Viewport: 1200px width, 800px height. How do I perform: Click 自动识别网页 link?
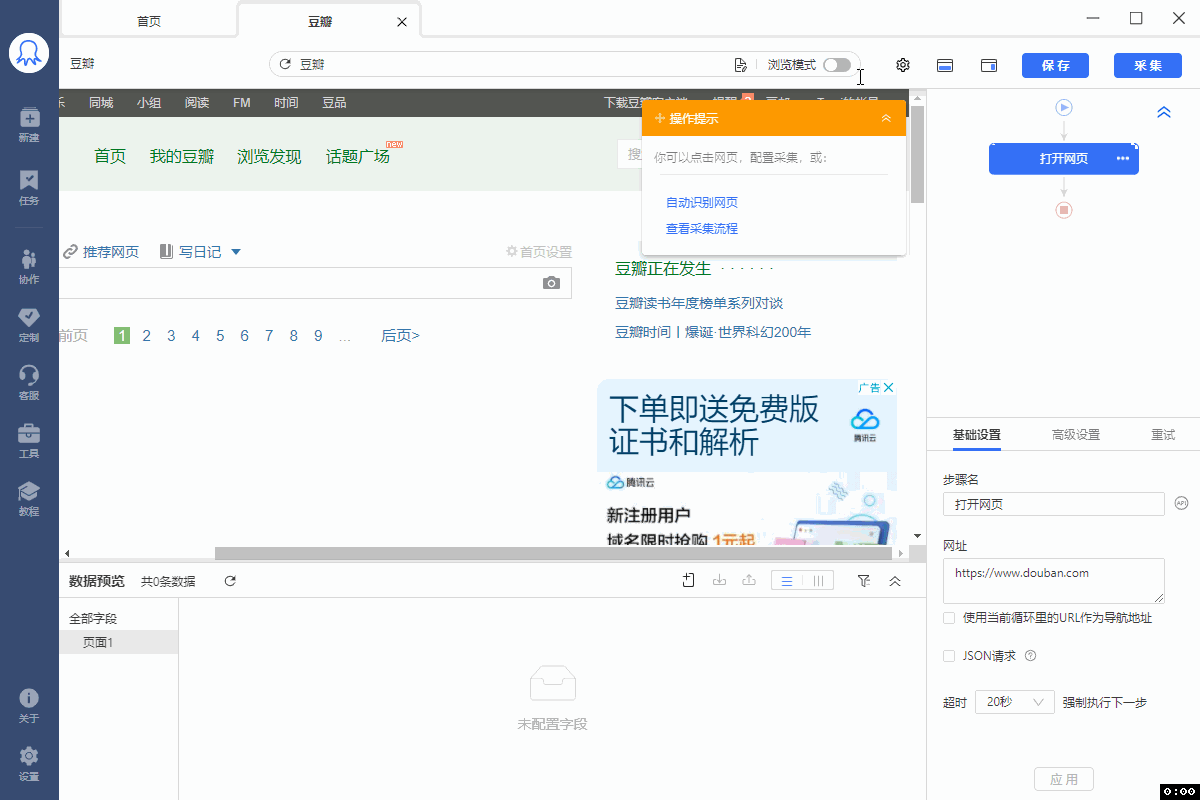[702, 202]
